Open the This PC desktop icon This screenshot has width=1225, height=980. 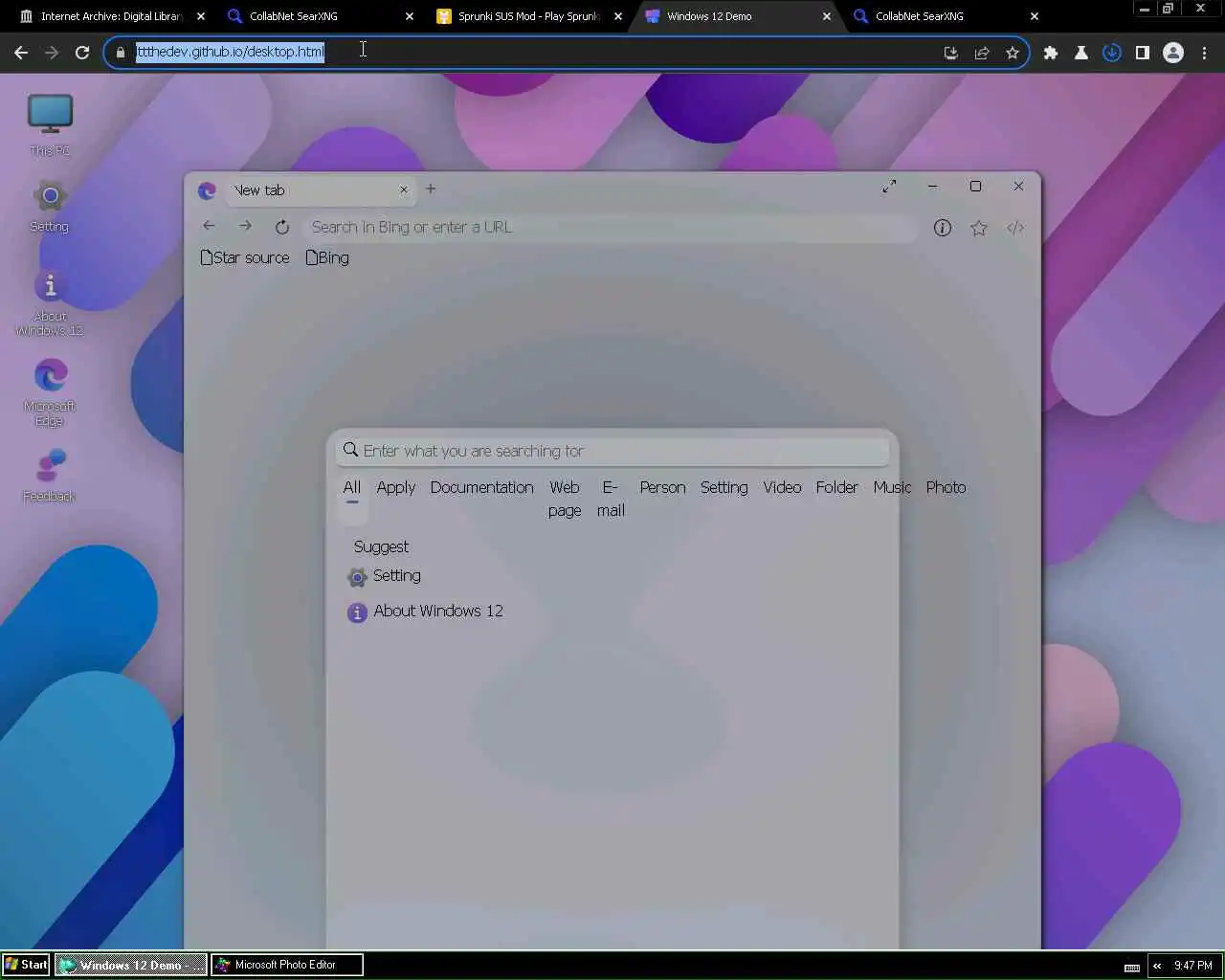(50, 124)
